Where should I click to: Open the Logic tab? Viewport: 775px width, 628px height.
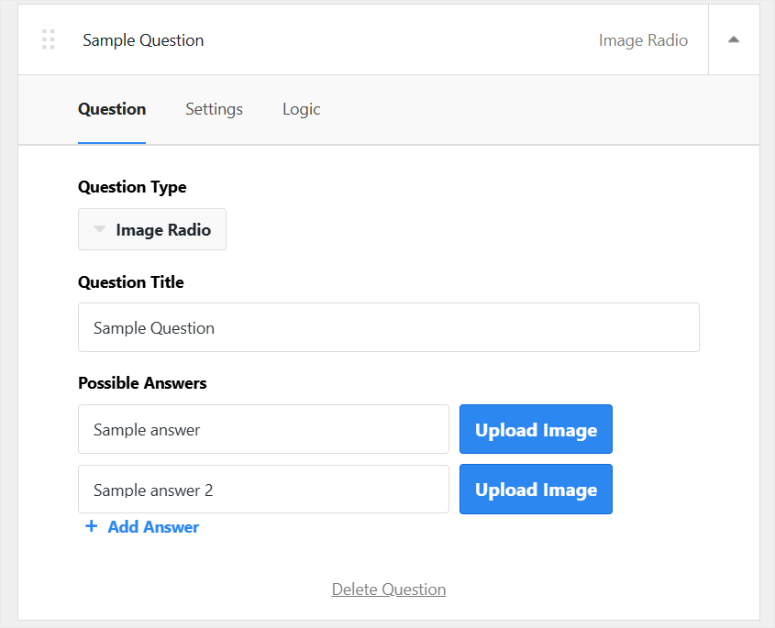point(301,109)
